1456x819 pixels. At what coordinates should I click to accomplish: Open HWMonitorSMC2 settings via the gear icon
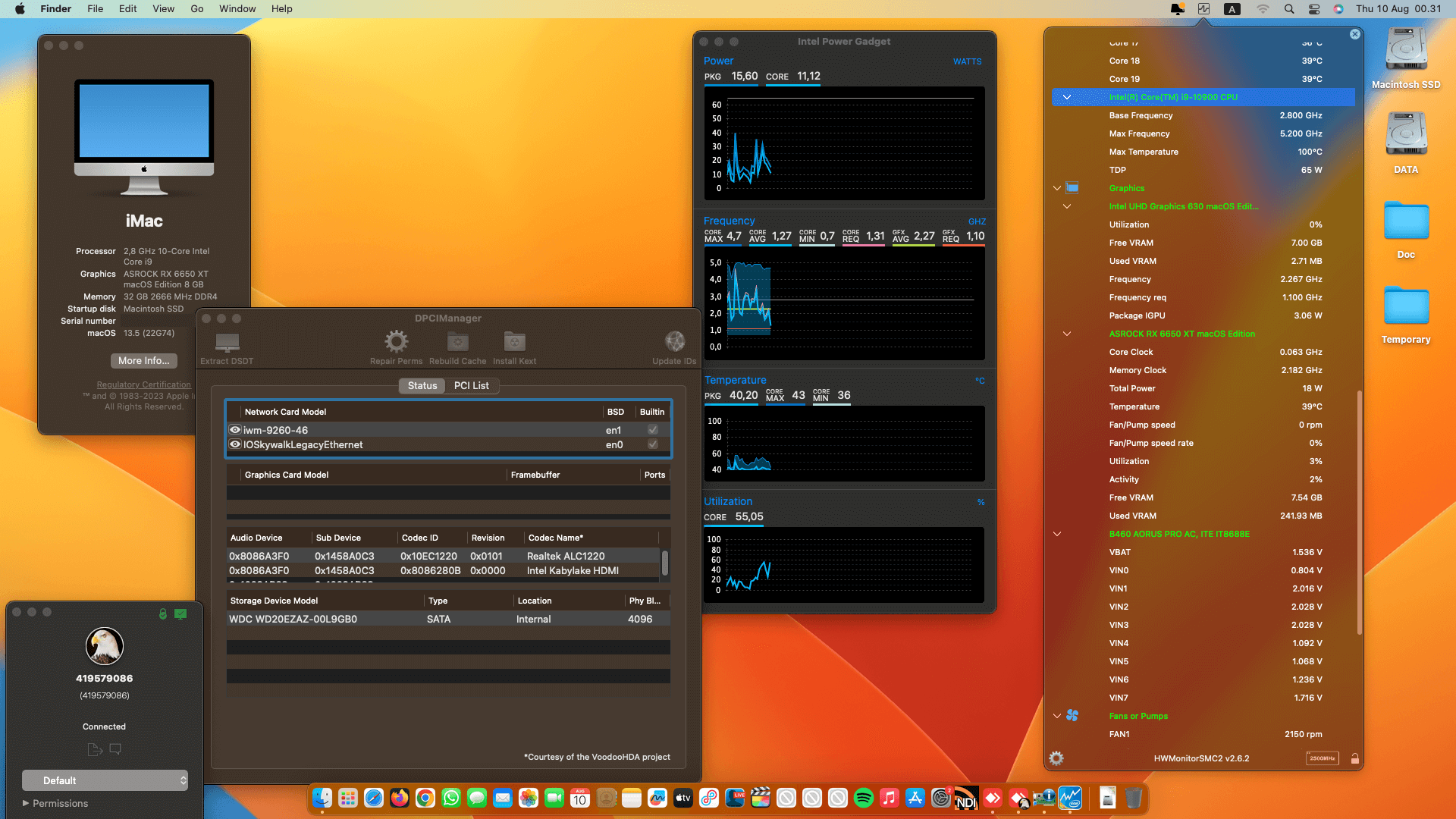tap(1056, 758)
